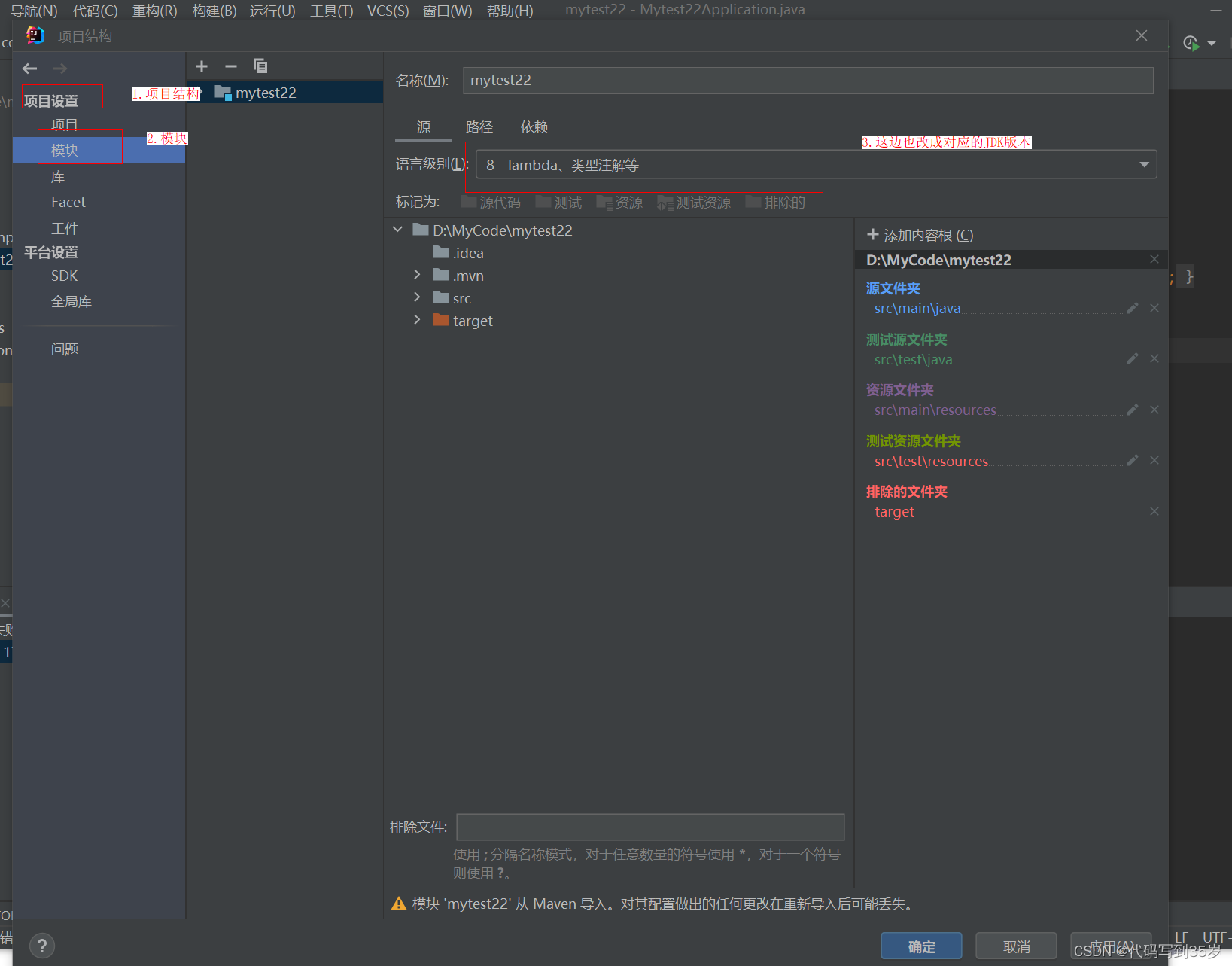The height and width of the screenshot is (966, 1232).
Task: Click src\main\java source folder entry
Action: pyautogui.click(x=917, y=308)
